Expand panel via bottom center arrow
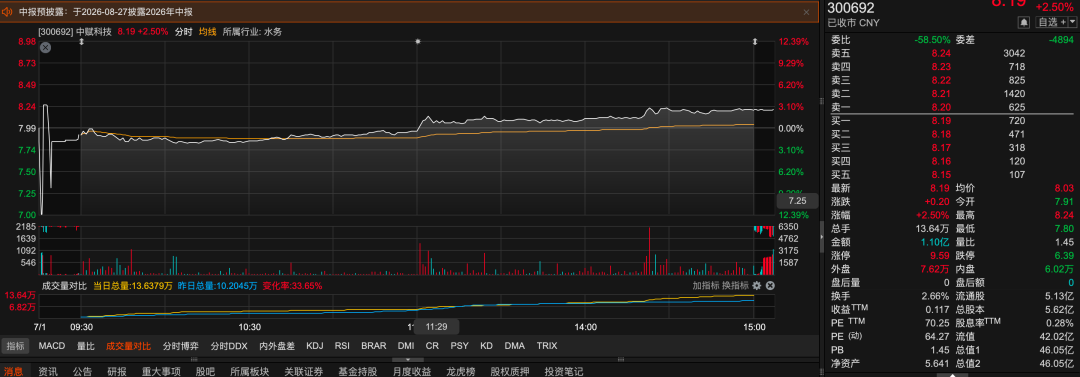 point(408,359)
